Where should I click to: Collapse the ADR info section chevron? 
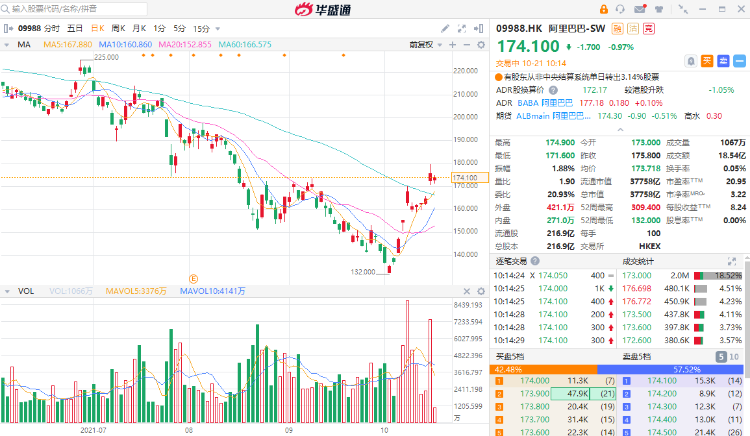tap(620, 130)
